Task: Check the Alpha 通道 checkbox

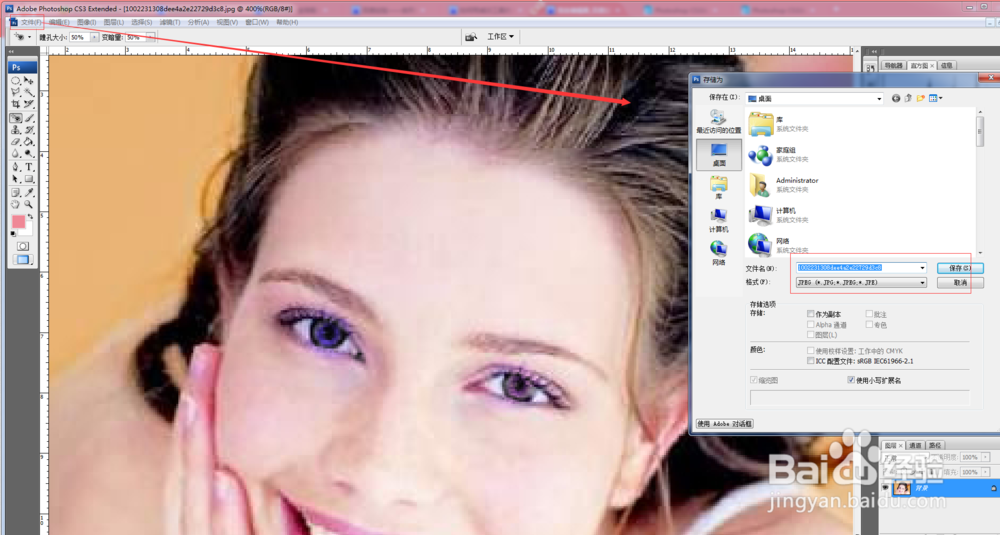Action: click(811, 324)
